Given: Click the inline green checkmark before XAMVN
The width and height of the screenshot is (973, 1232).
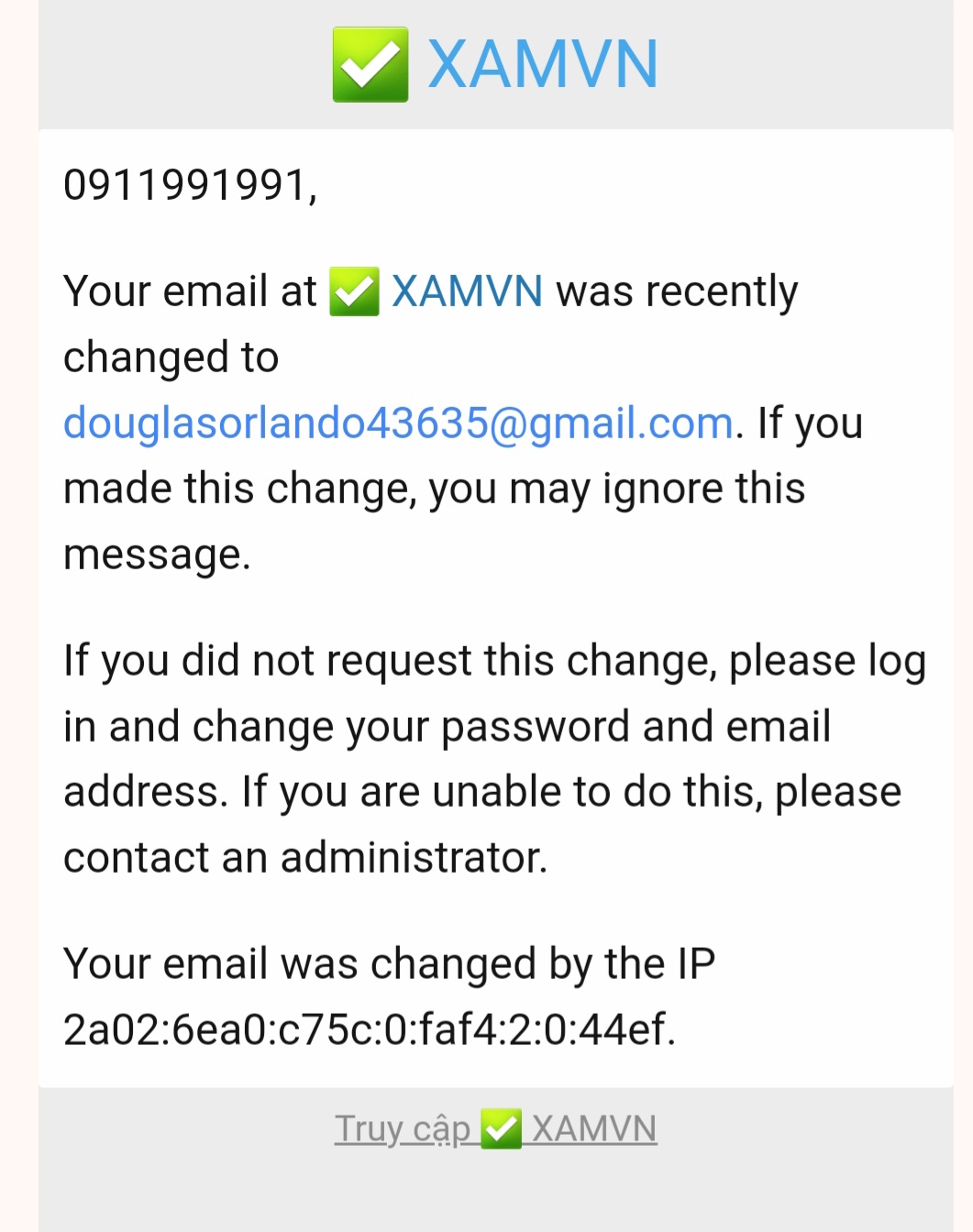Looking at the screenshot, I should coord(354,291).
